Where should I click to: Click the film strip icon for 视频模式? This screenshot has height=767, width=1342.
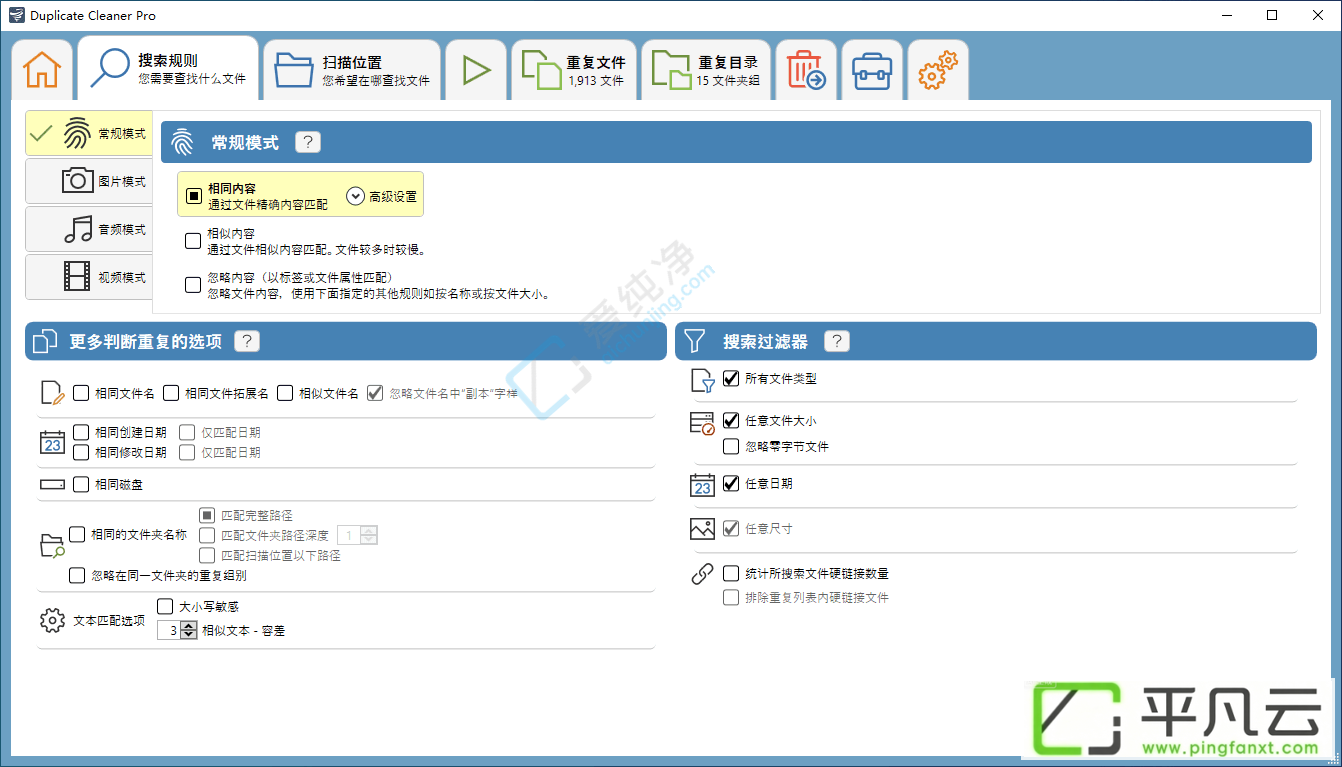[78, 276]
